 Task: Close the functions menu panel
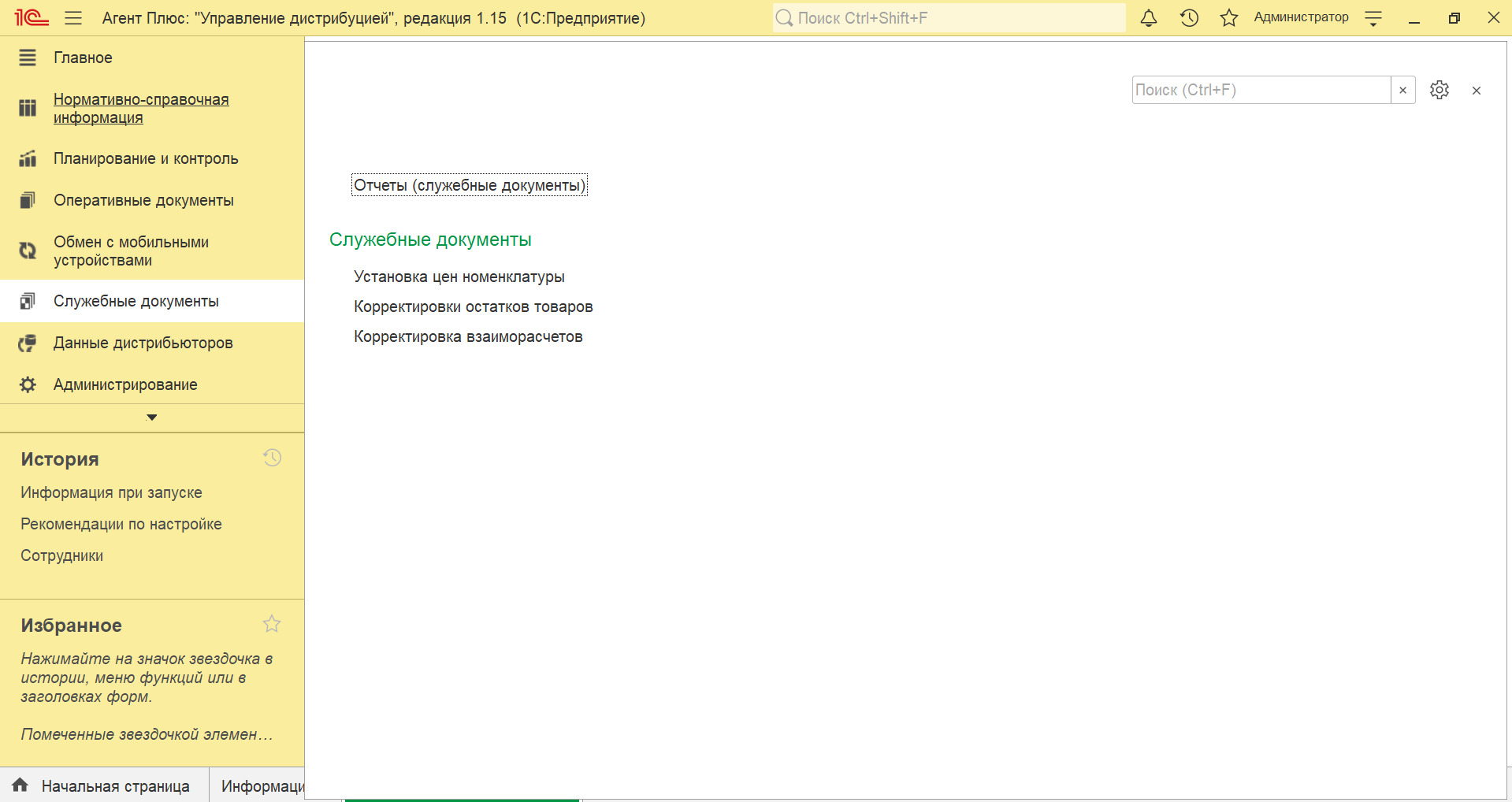click(1476, 91)
